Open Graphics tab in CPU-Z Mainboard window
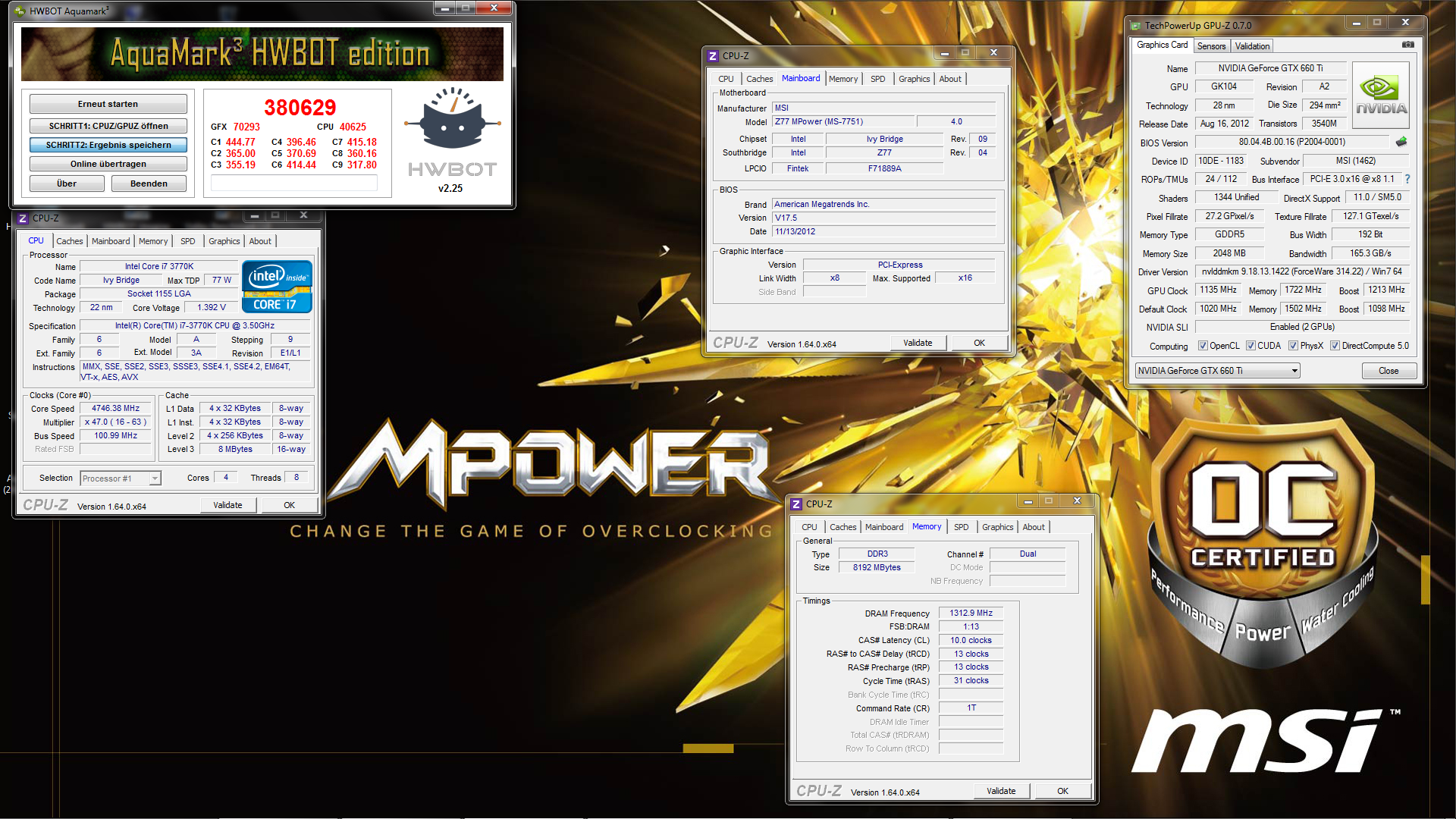1456x819 pixels. point(915,79)
